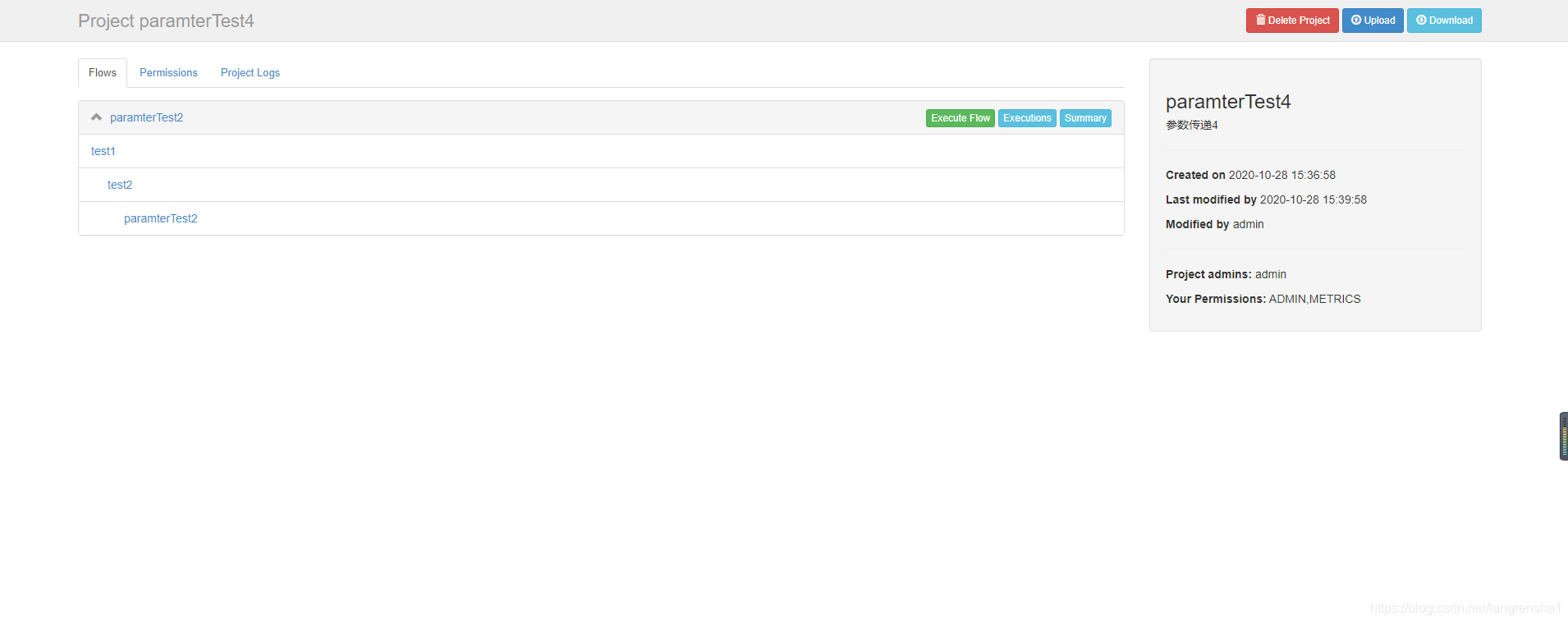1568x623 pixels.
Task: Click the green Execute Flow button
Action: [x=961, y=118]
